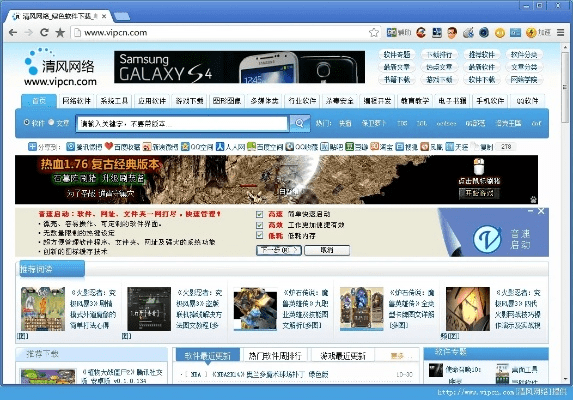
Task: Open the QQ软件 navigation tab
Action: coord(527,101)
